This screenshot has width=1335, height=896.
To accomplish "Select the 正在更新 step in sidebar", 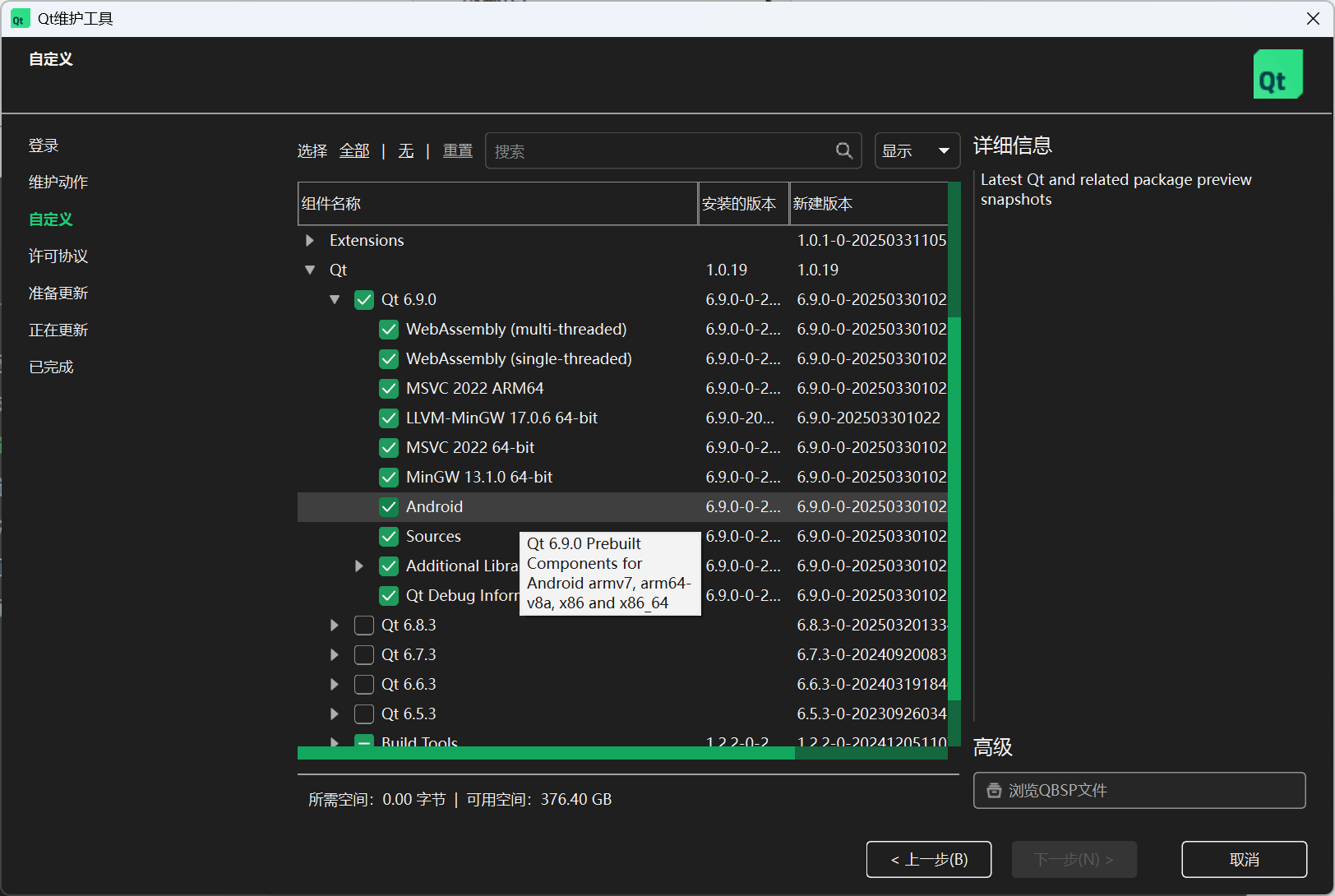I will [x=58, y=330].
